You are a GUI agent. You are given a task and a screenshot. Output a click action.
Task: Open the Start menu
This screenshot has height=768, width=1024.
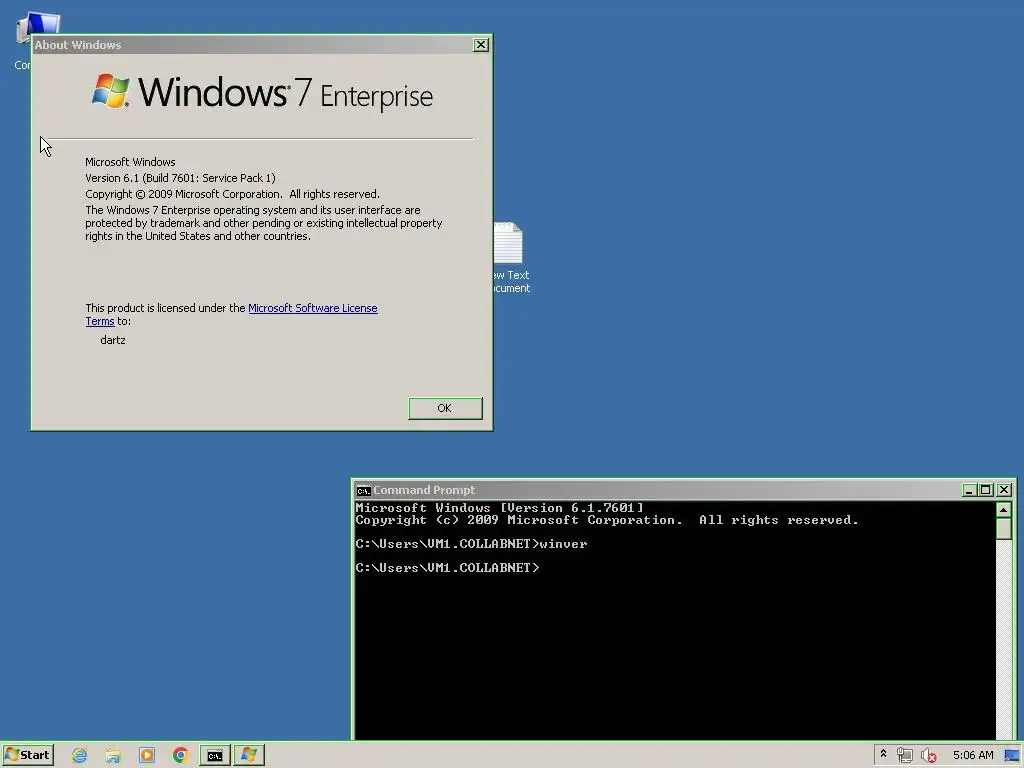(28, 755)
